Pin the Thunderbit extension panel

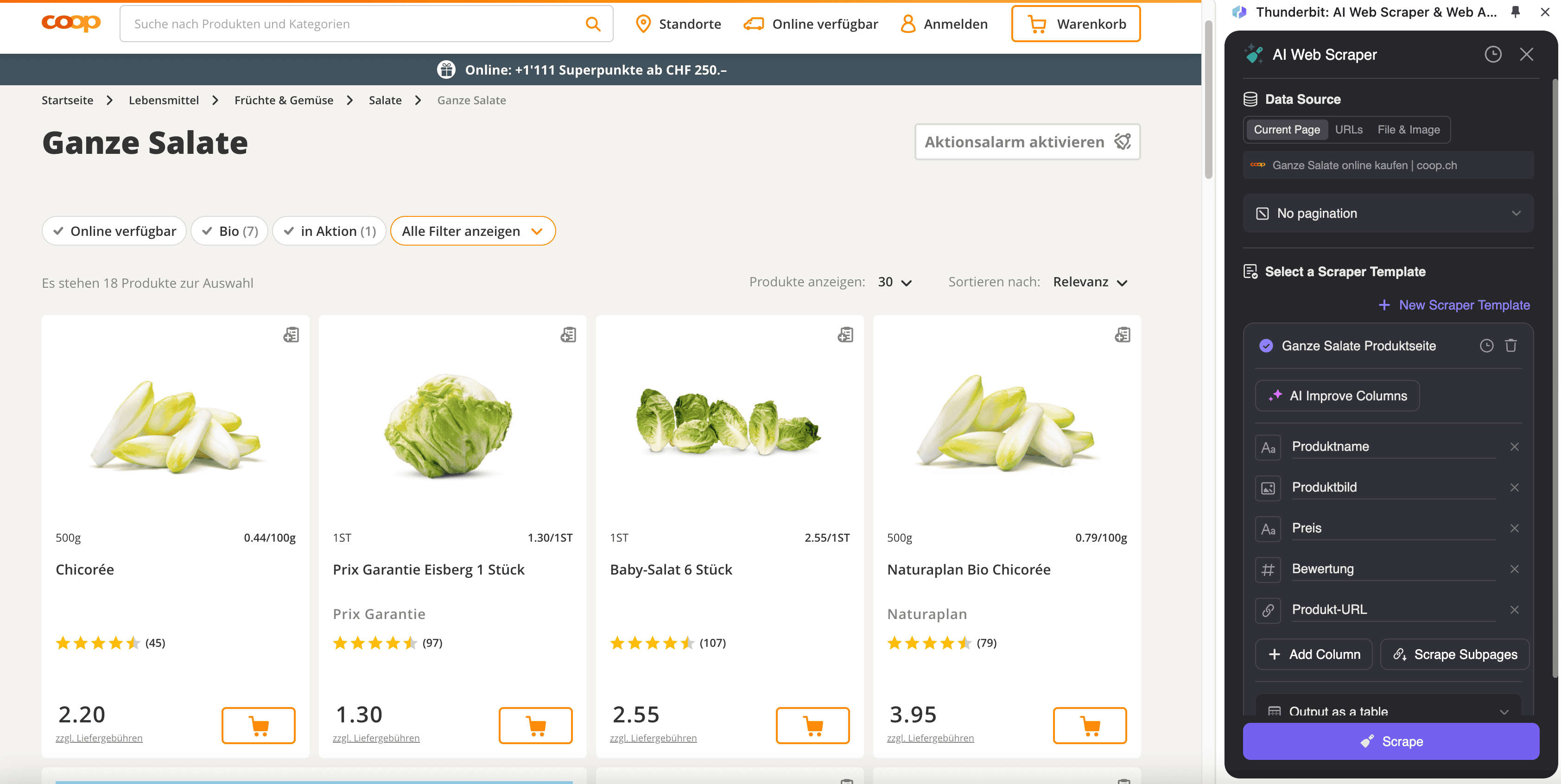(1515, 12)
